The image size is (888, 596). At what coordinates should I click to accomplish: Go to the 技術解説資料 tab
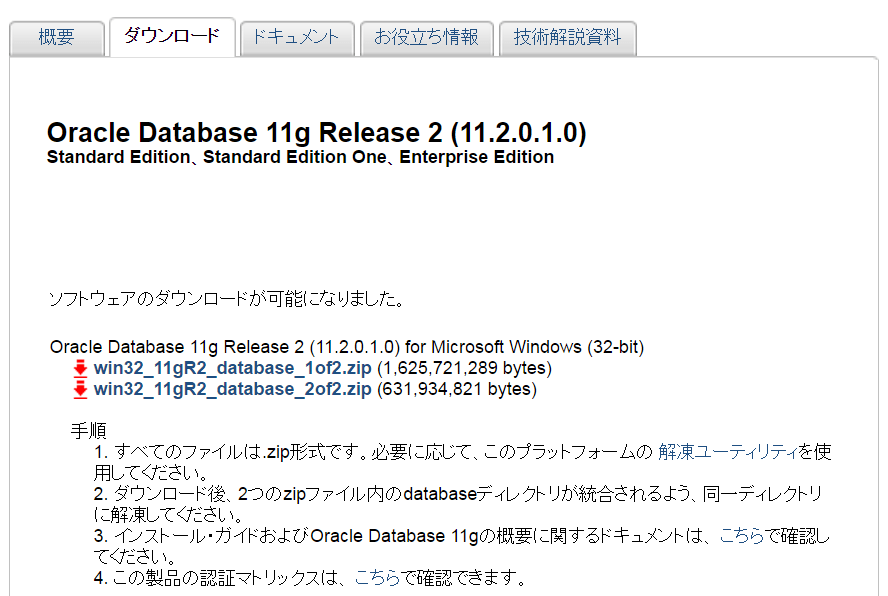567,38
